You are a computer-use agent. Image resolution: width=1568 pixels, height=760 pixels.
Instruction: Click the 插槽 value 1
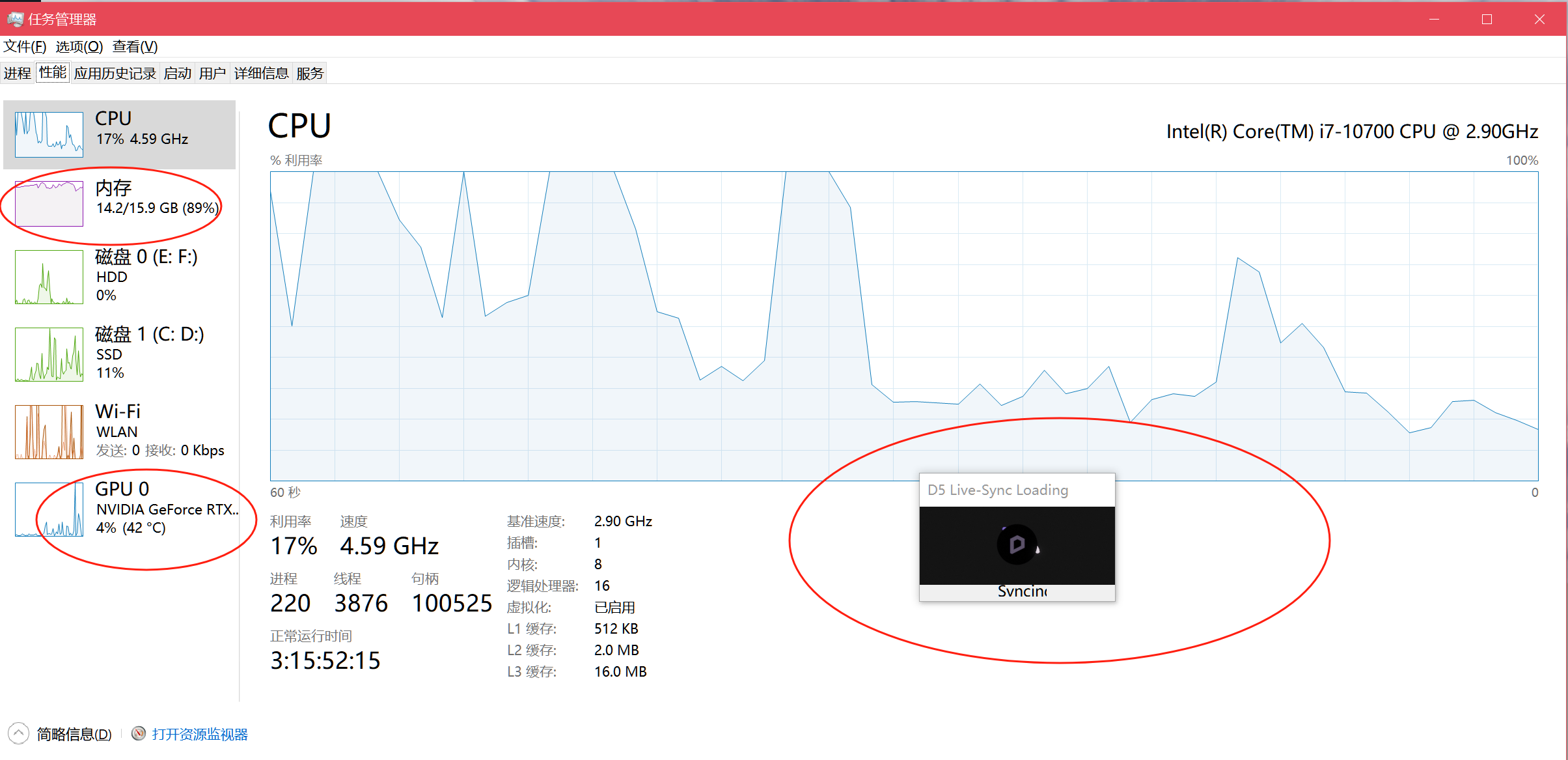point(598,542)
